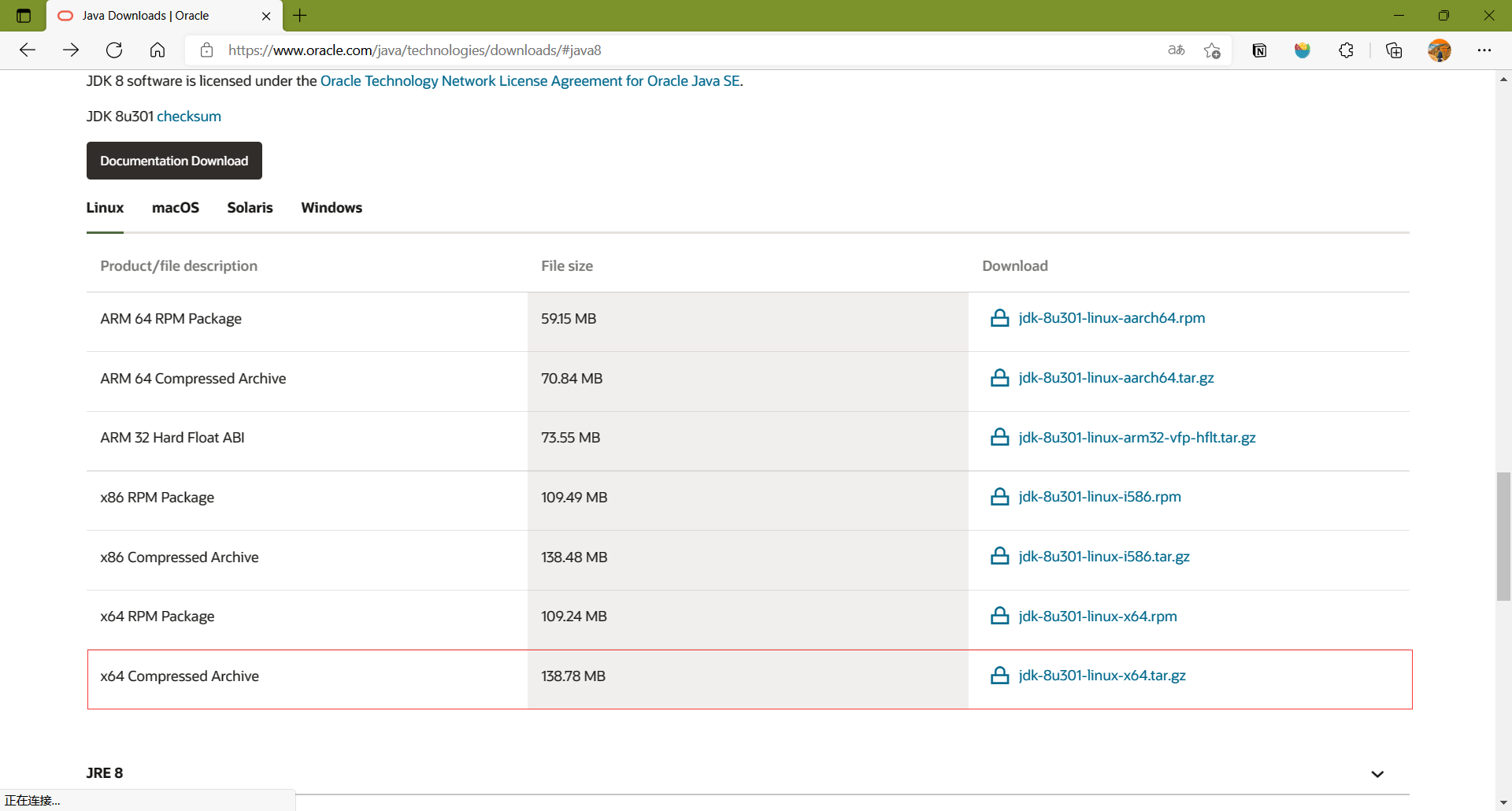Select the Solaris tab
This screenshot has width=1512, height=811.
pyautogui.click(x=250, y=208)
